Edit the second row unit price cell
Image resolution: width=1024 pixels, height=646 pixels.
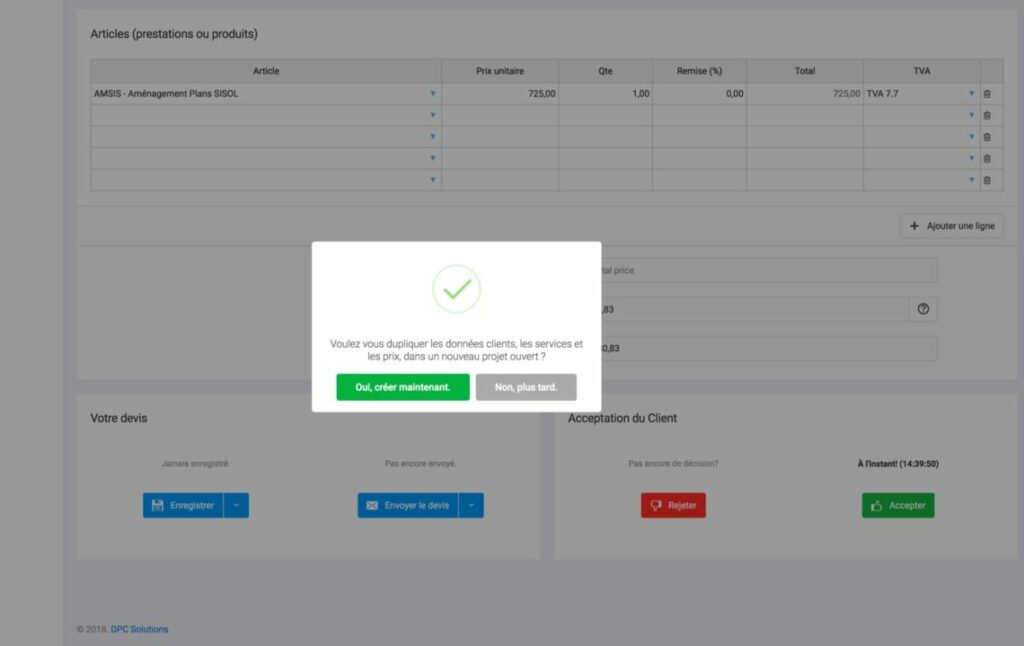tap(500, 115)
